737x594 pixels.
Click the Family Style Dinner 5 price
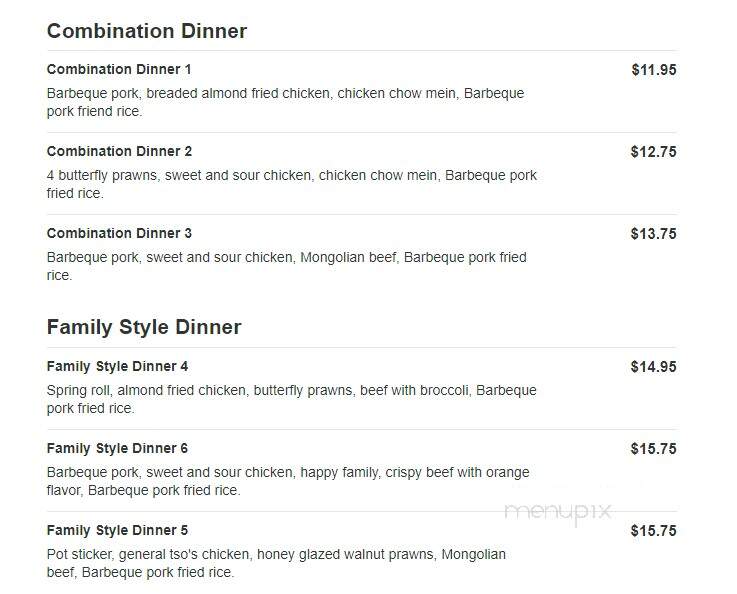point(653,531)
